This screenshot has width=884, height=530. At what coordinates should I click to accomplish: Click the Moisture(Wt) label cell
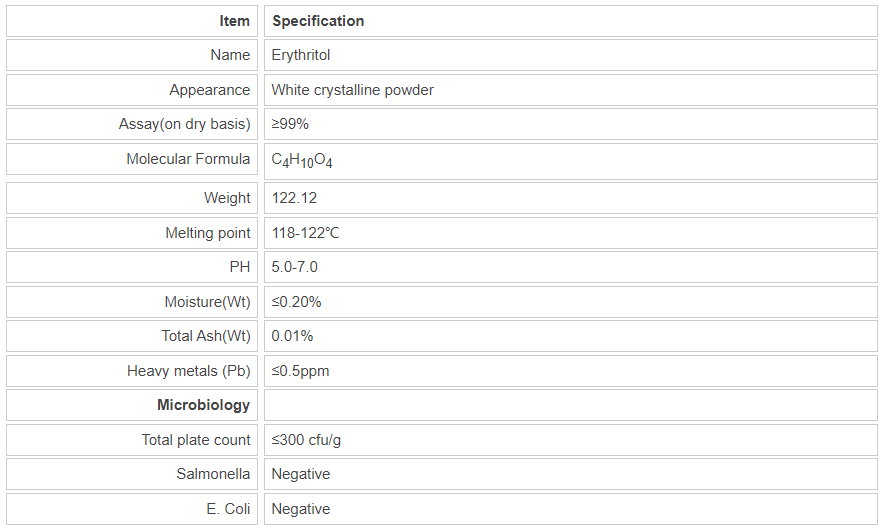click(x=208, y=302)
